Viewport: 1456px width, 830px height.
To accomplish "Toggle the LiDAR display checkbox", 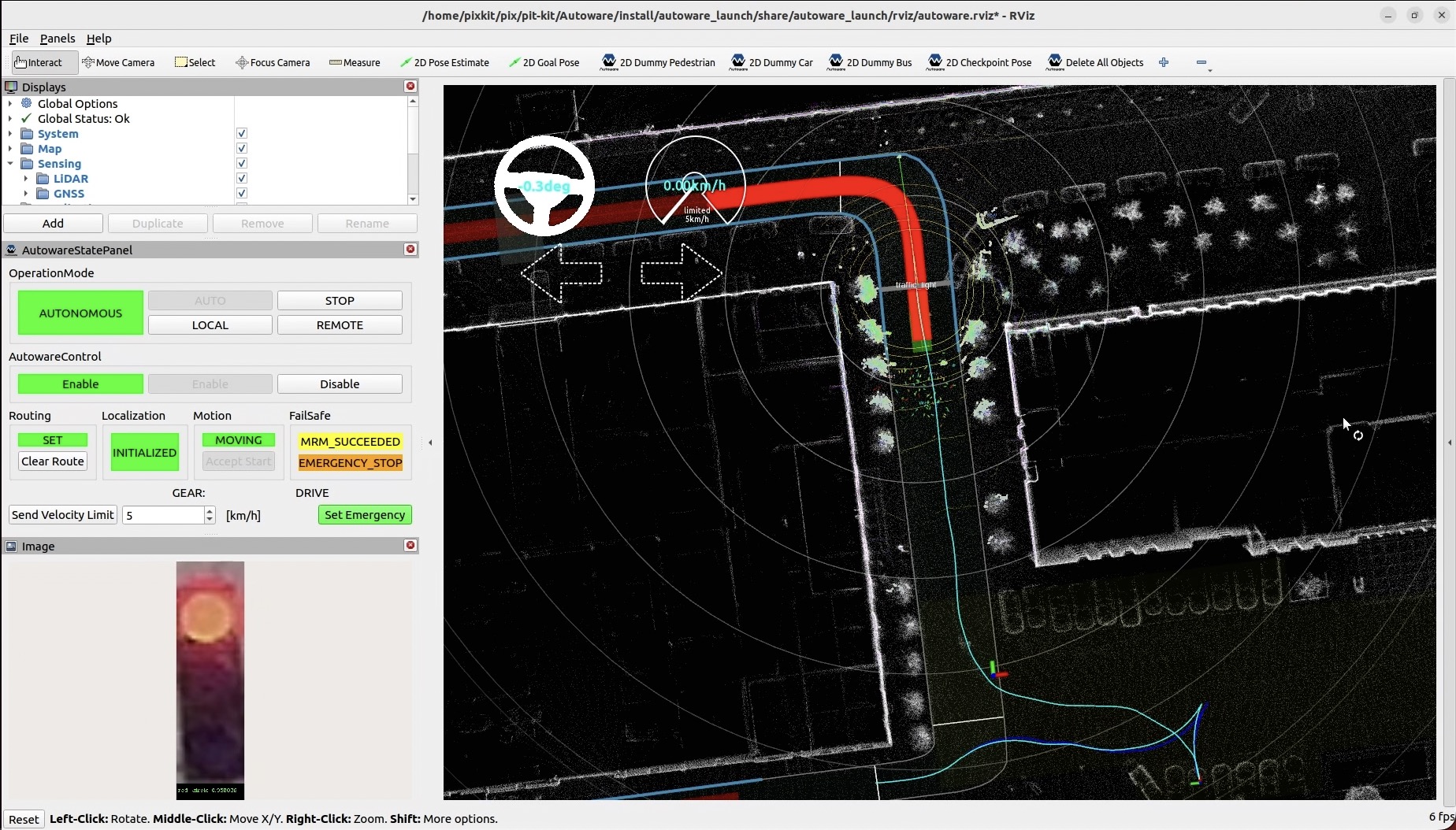I will [x=242, y=179].
